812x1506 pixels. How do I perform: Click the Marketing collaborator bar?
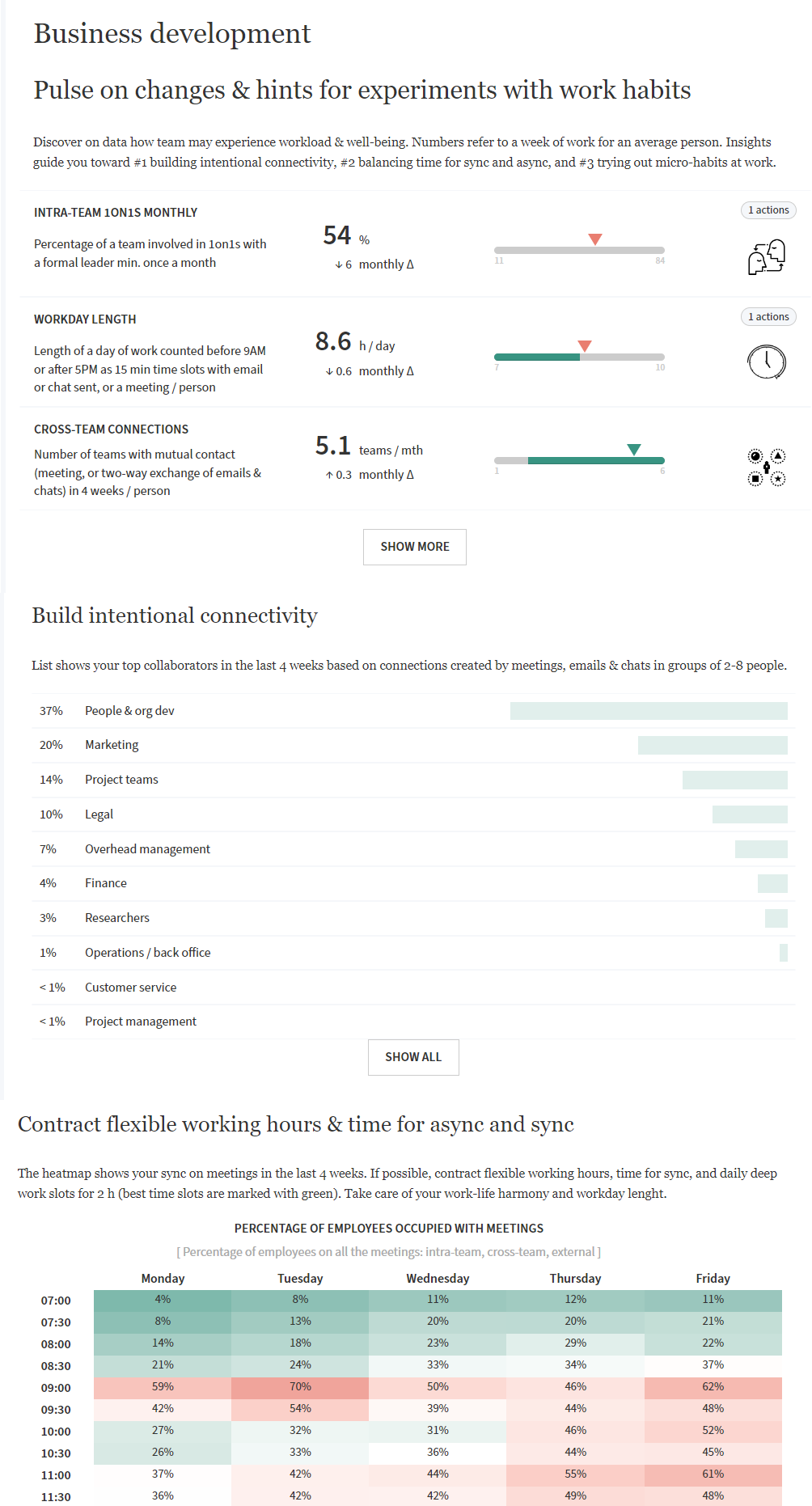(713, 745)
